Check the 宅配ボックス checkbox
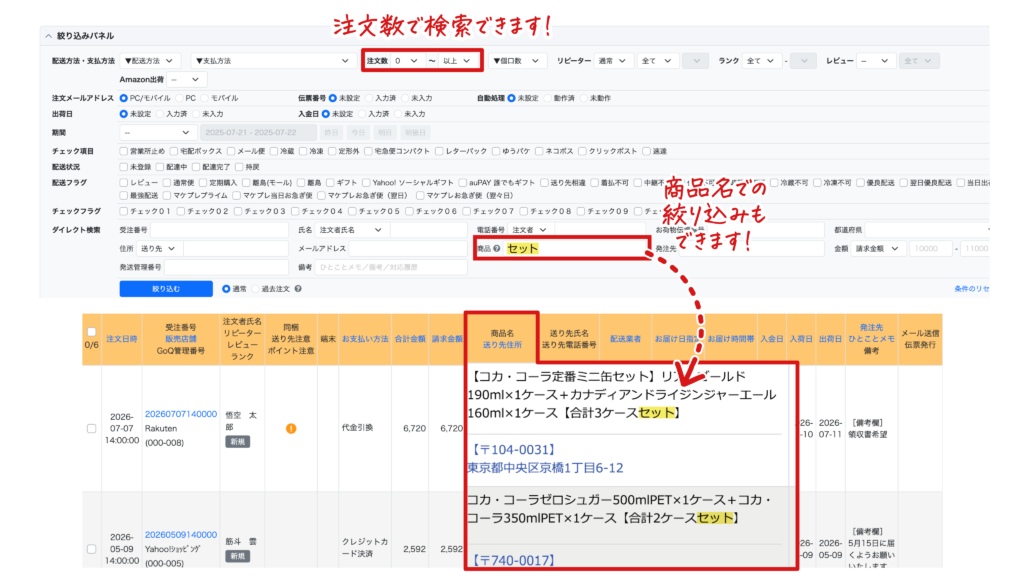Viewport: 1024px width, 583px height. point(174,151)
